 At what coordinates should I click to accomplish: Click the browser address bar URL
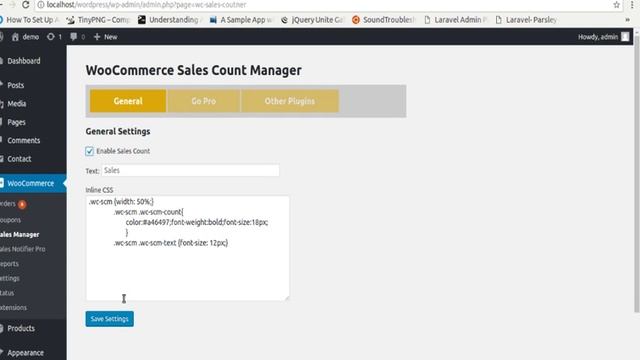click(146, 5)
